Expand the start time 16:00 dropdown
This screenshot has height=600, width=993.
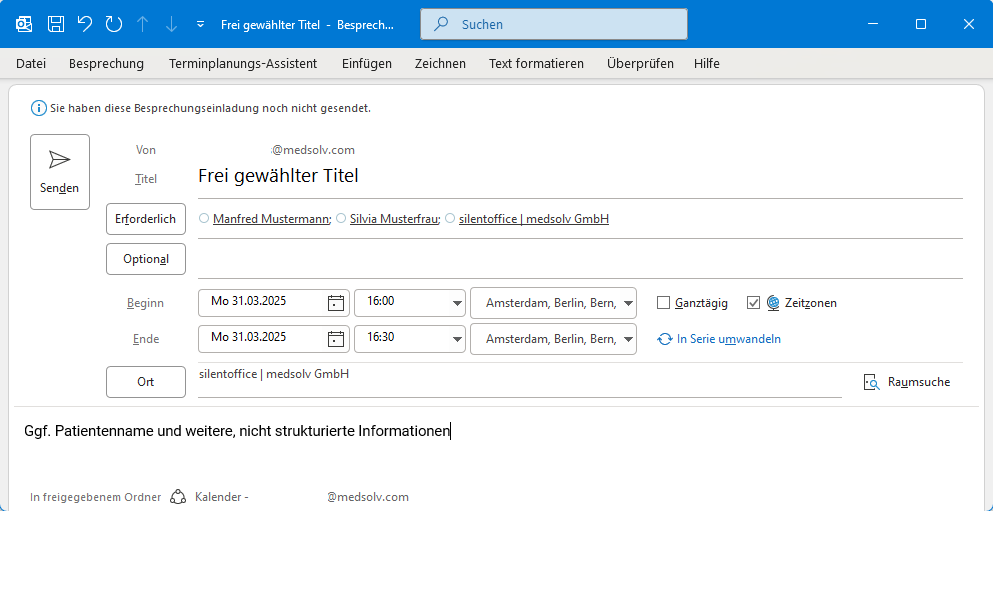(457, 303)
